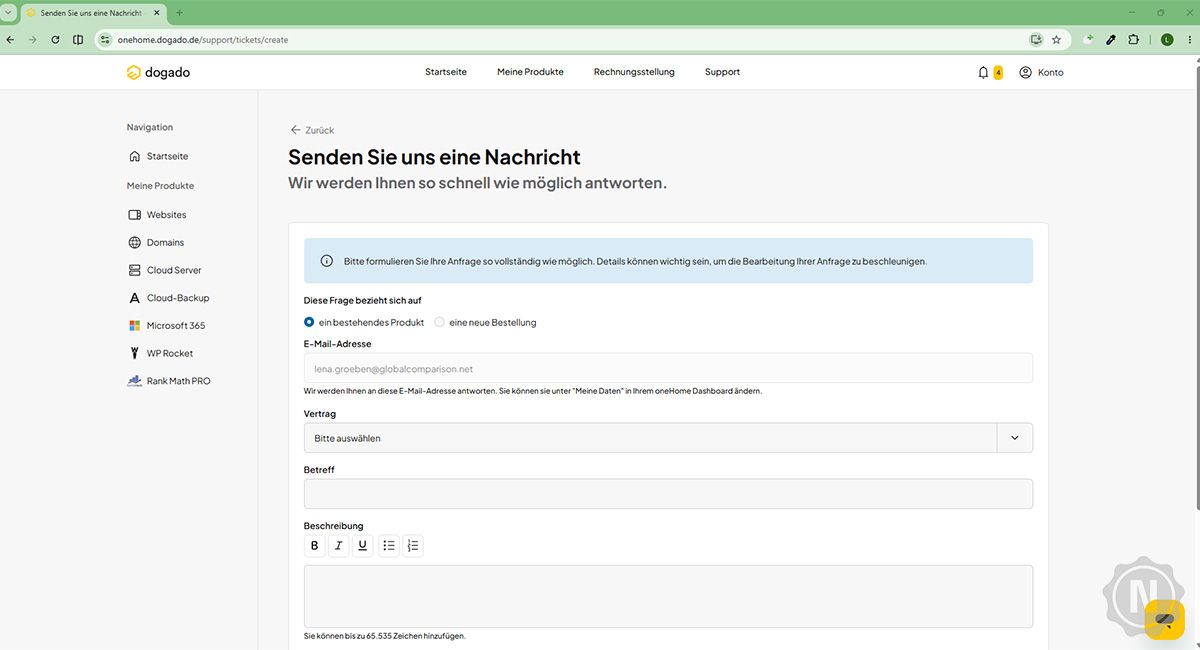Expand the Vertrag dropdown arrow

1015,438
